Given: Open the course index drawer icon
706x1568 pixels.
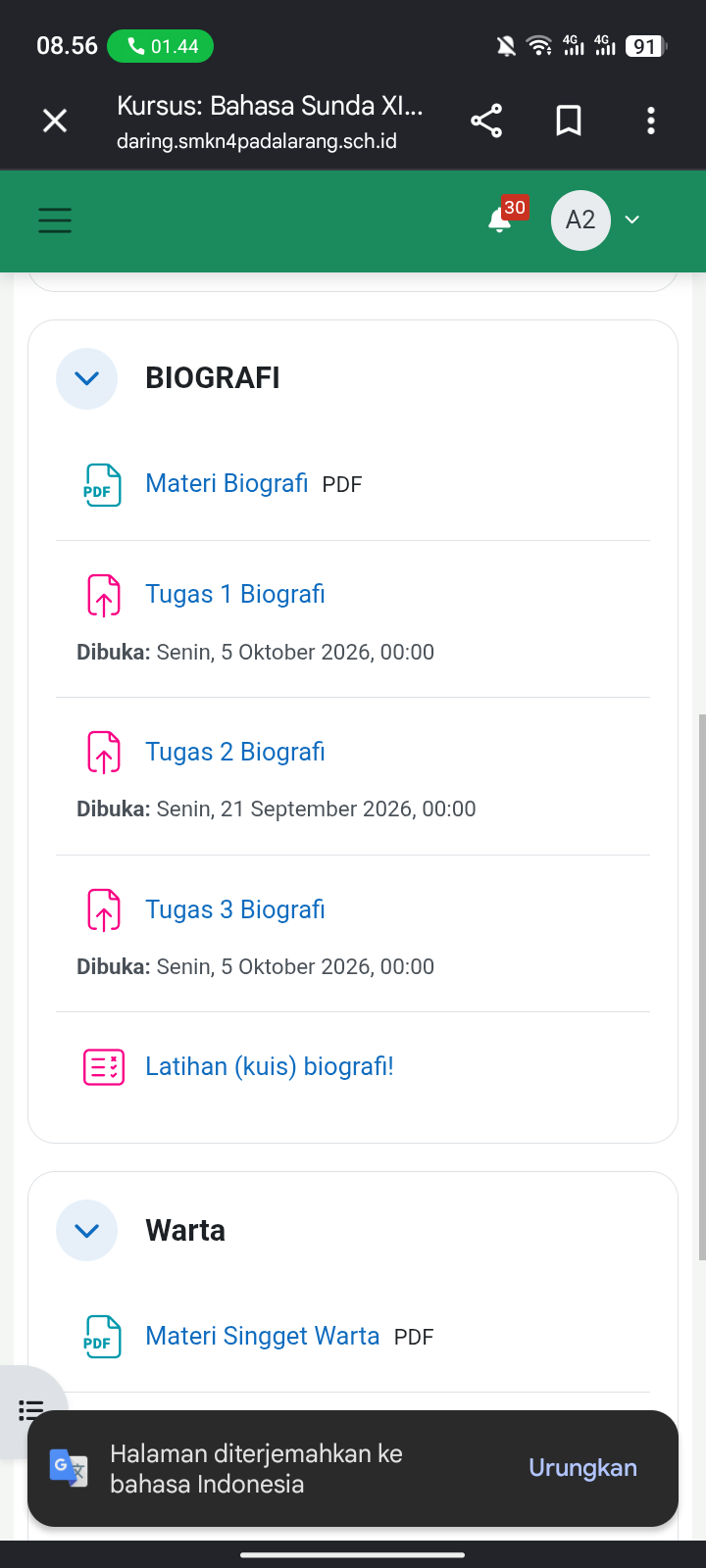Looking at the screenshot, I should [31, 1410].
